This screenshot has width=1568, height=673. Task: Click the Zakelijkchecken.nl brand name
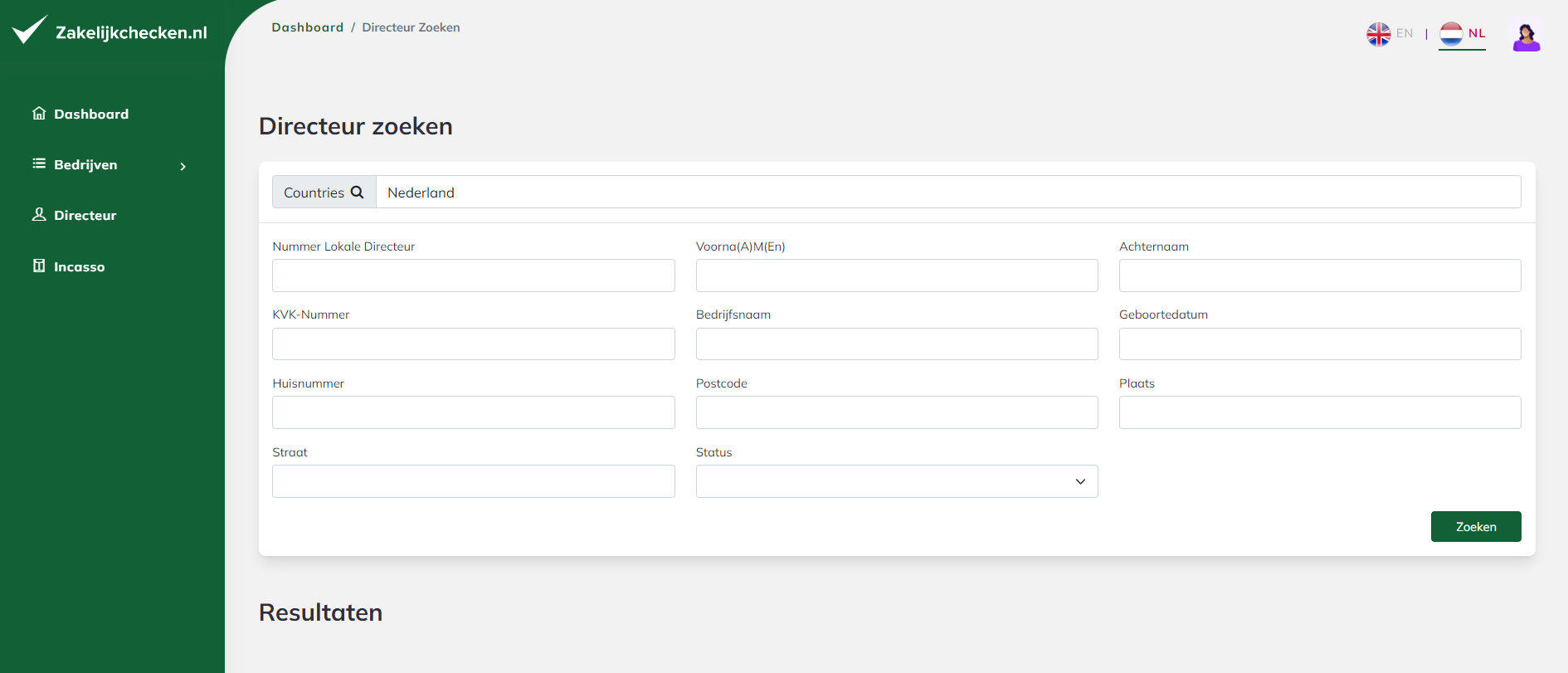tap(131, 32)
